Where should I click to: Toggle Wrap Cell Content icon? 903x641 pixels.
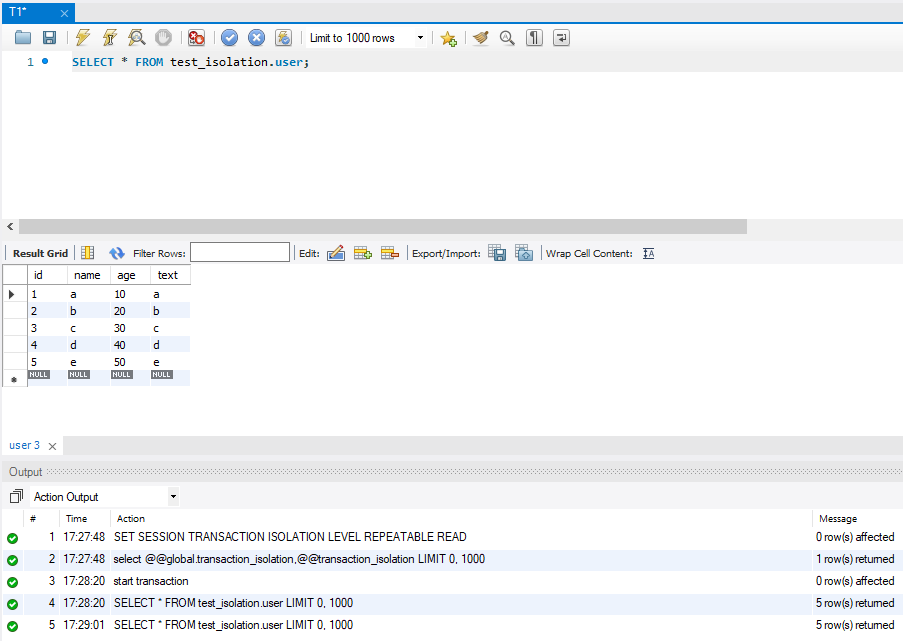[648, 253]
